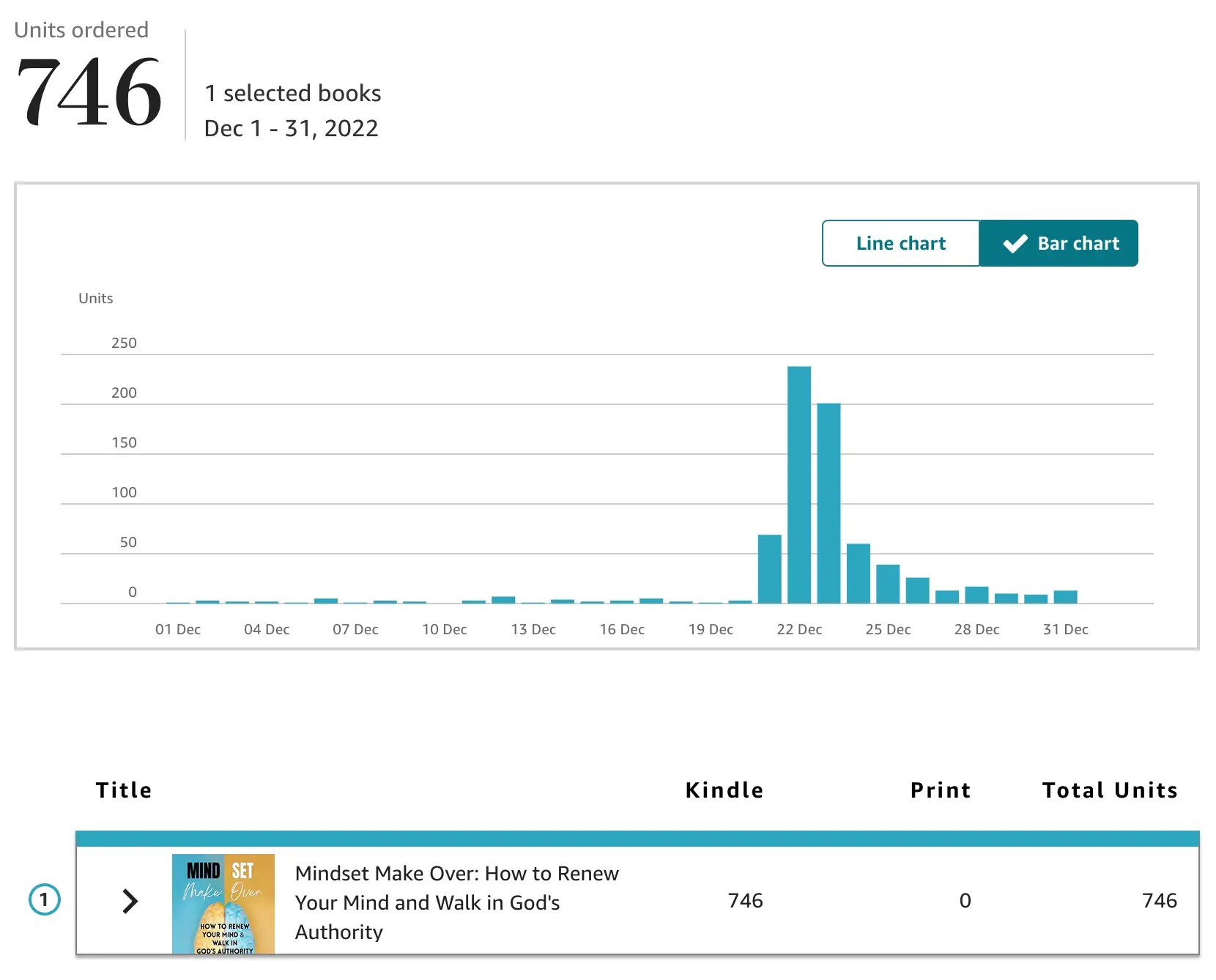Click the '1 selected books' text
Screen dimensions: 1216x980
point(293,94)
